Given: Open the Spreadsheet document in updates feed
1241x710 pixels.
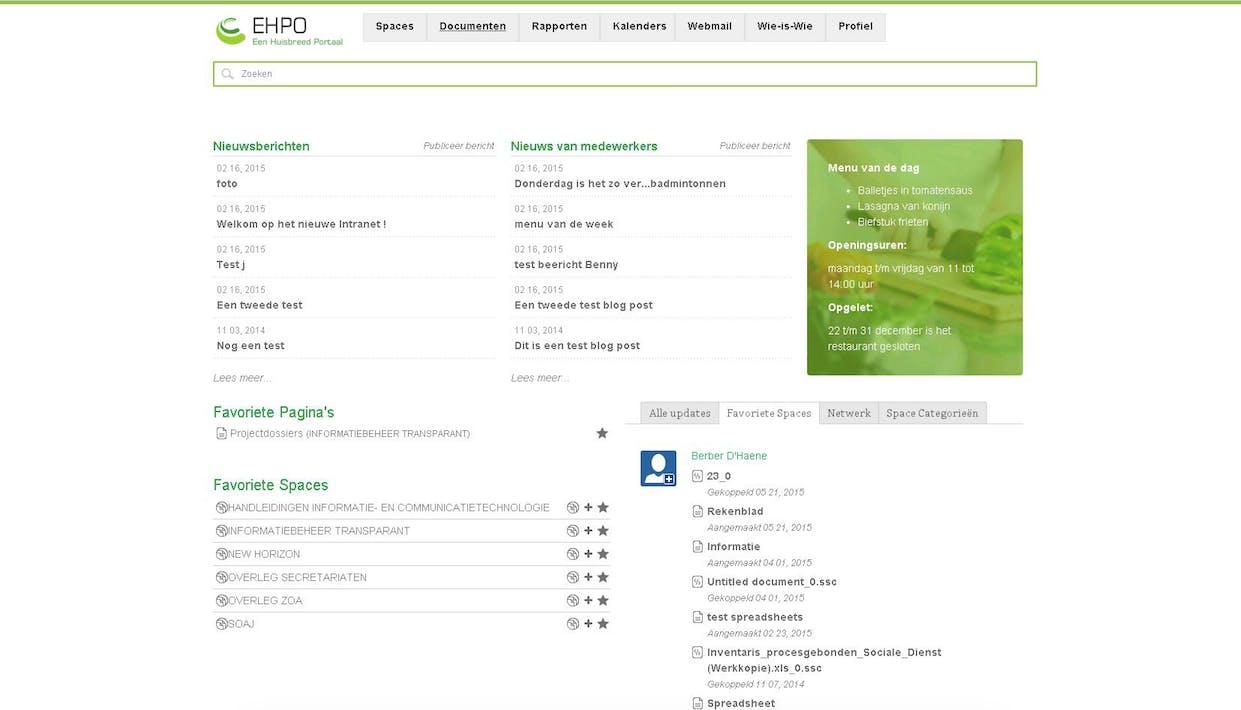Looking at the screenshot, I should pyautogui.click(x=741, y=703).
